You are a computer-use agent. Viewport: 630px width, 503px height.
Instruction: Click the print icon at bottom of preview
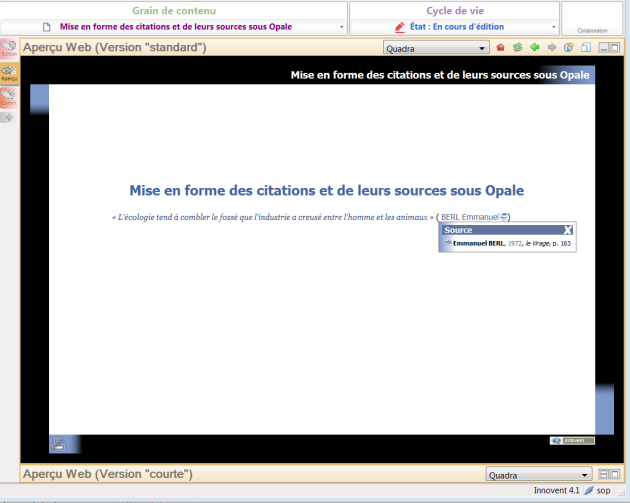59,444
